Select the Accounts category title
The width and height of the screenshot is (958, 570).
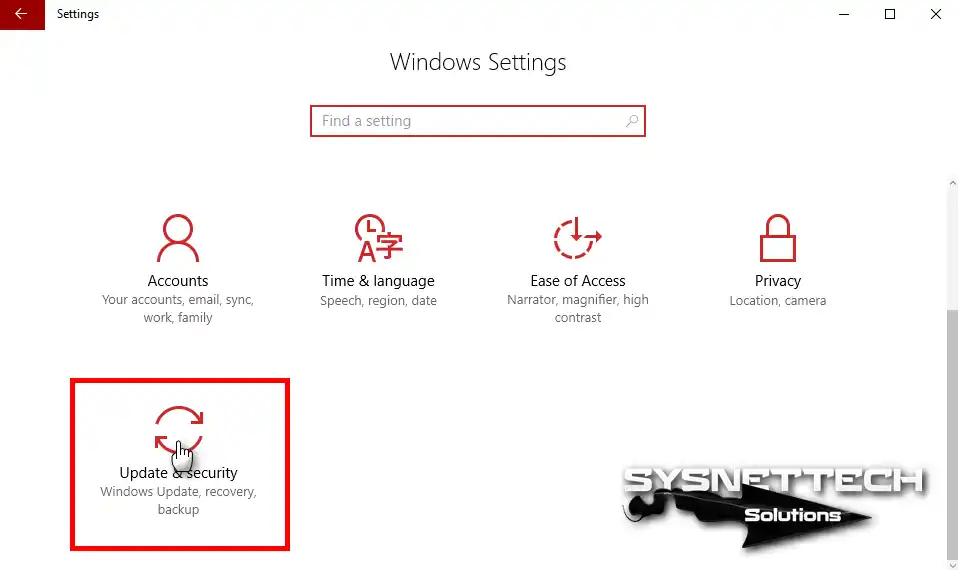[178, 281]
